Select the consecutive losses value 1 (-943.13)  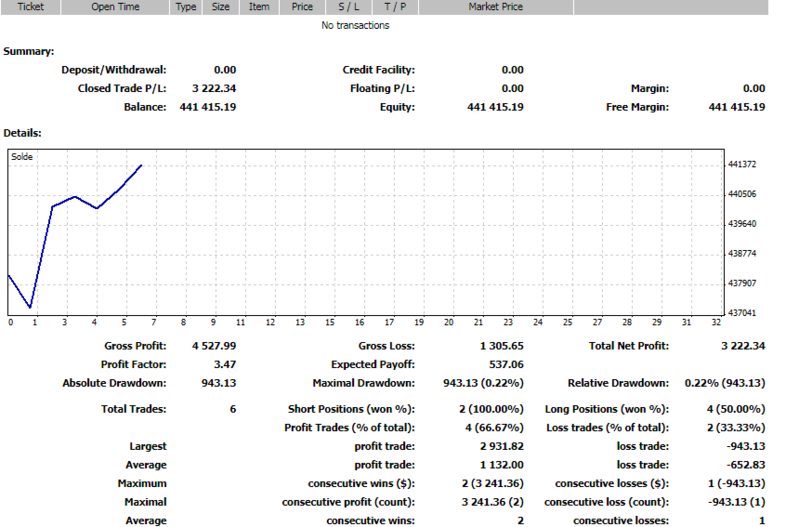click(736, 484)
